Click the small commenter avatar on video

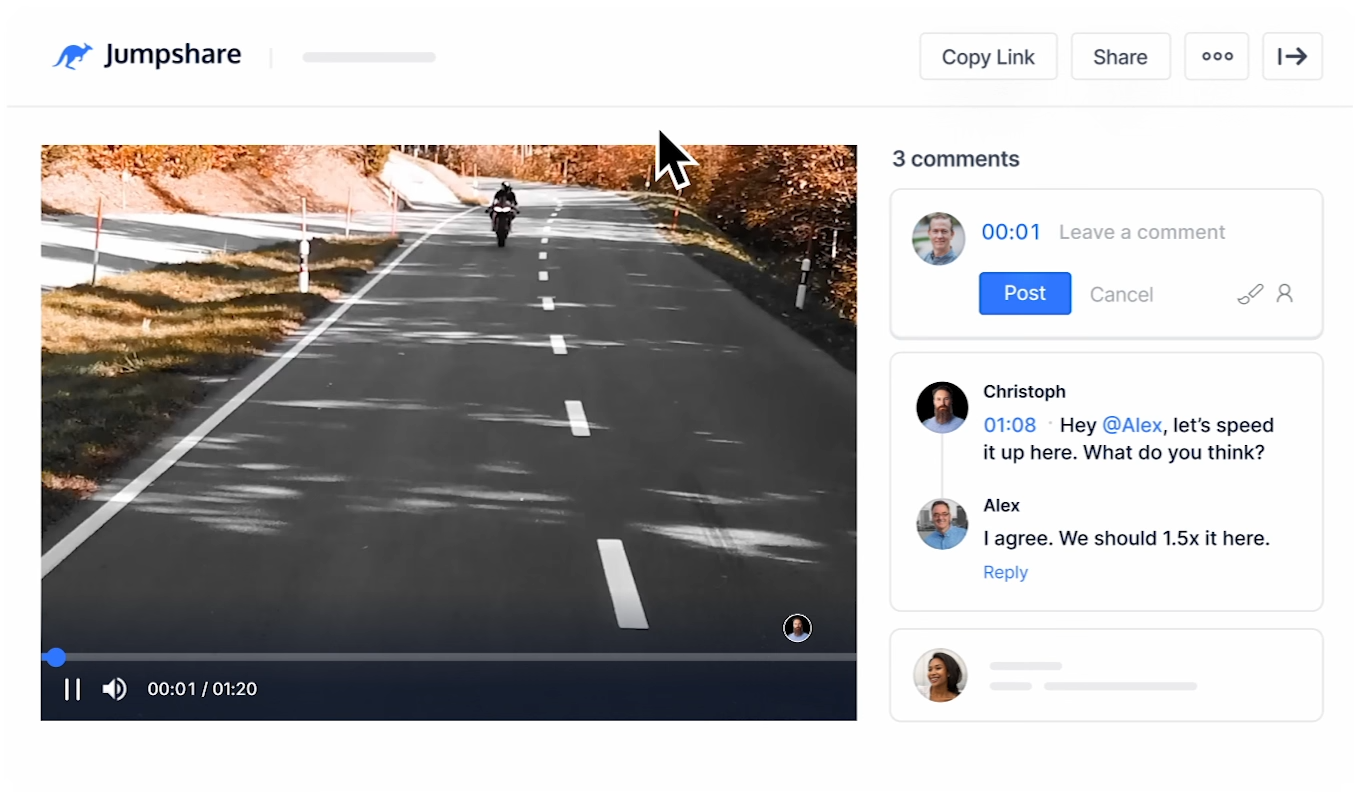click(x=797, y=628)
